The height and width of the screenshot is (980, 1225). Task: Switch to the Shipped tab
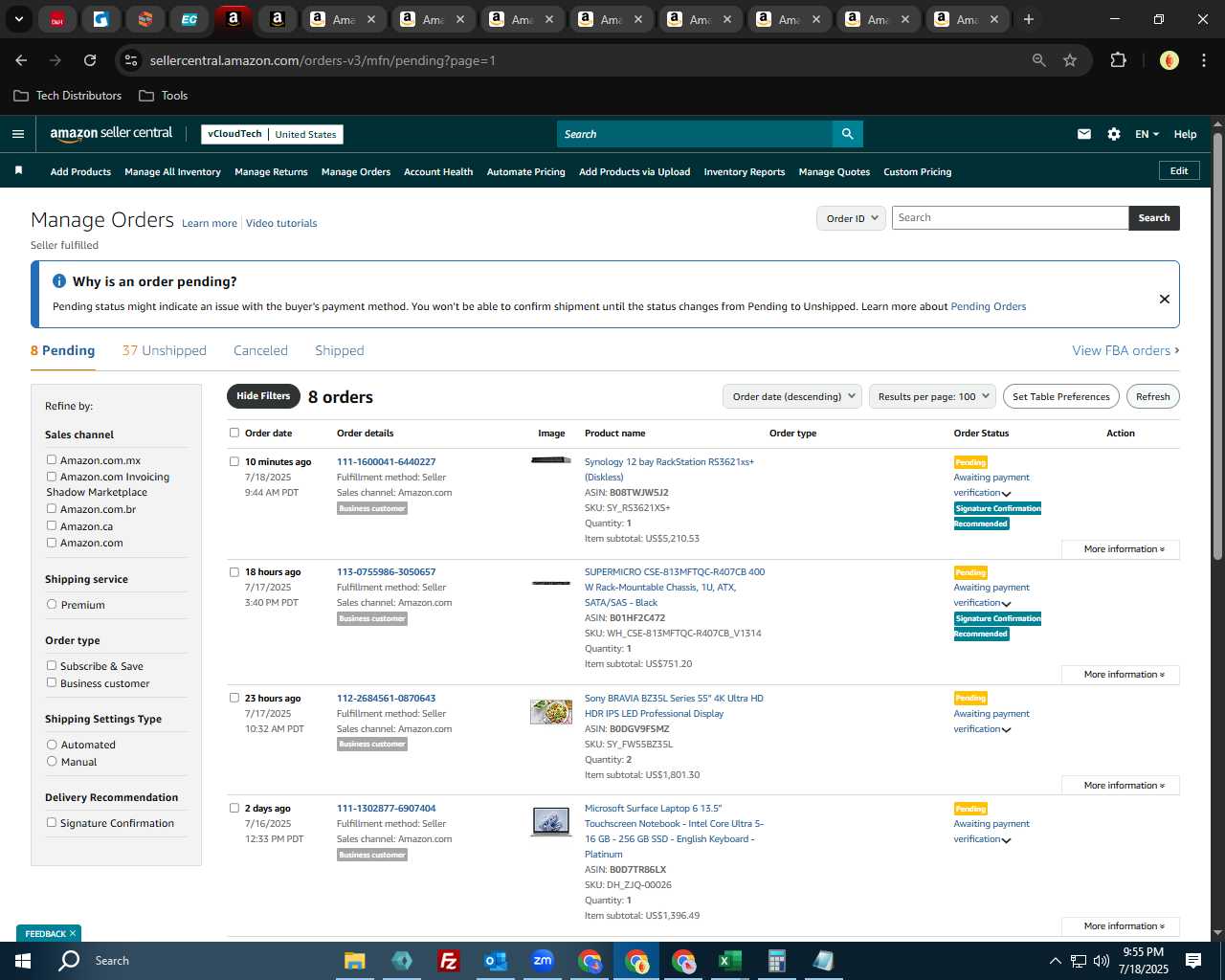(340, 350)
